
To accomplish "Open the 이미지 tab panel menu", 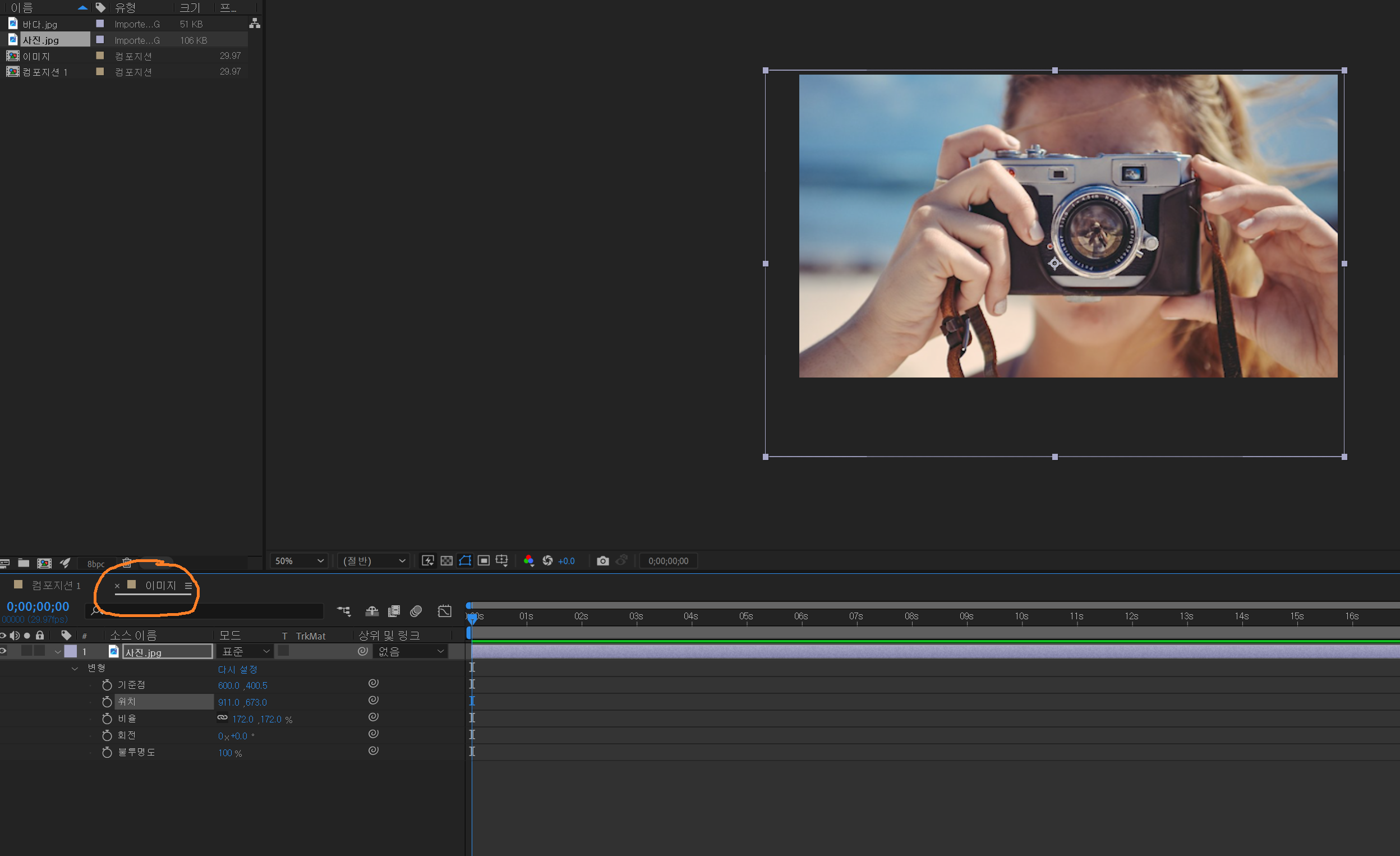I will 188,586.
